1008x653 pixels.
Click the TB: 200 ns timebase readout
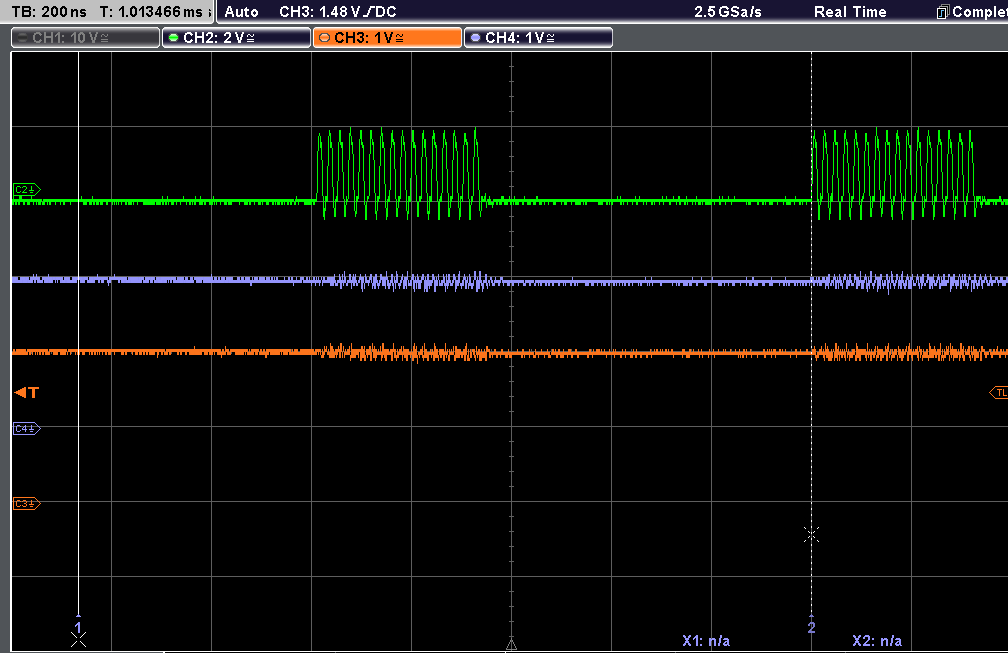[50, 12]
